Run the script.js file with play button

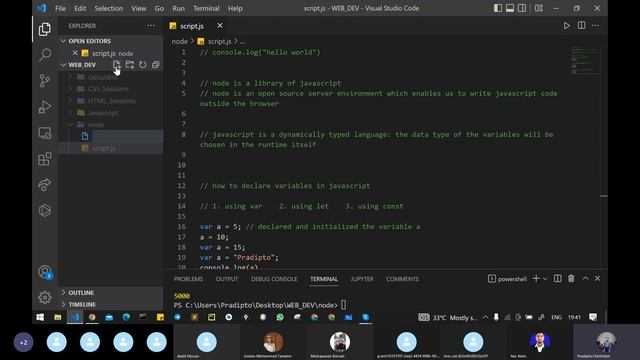567,26
